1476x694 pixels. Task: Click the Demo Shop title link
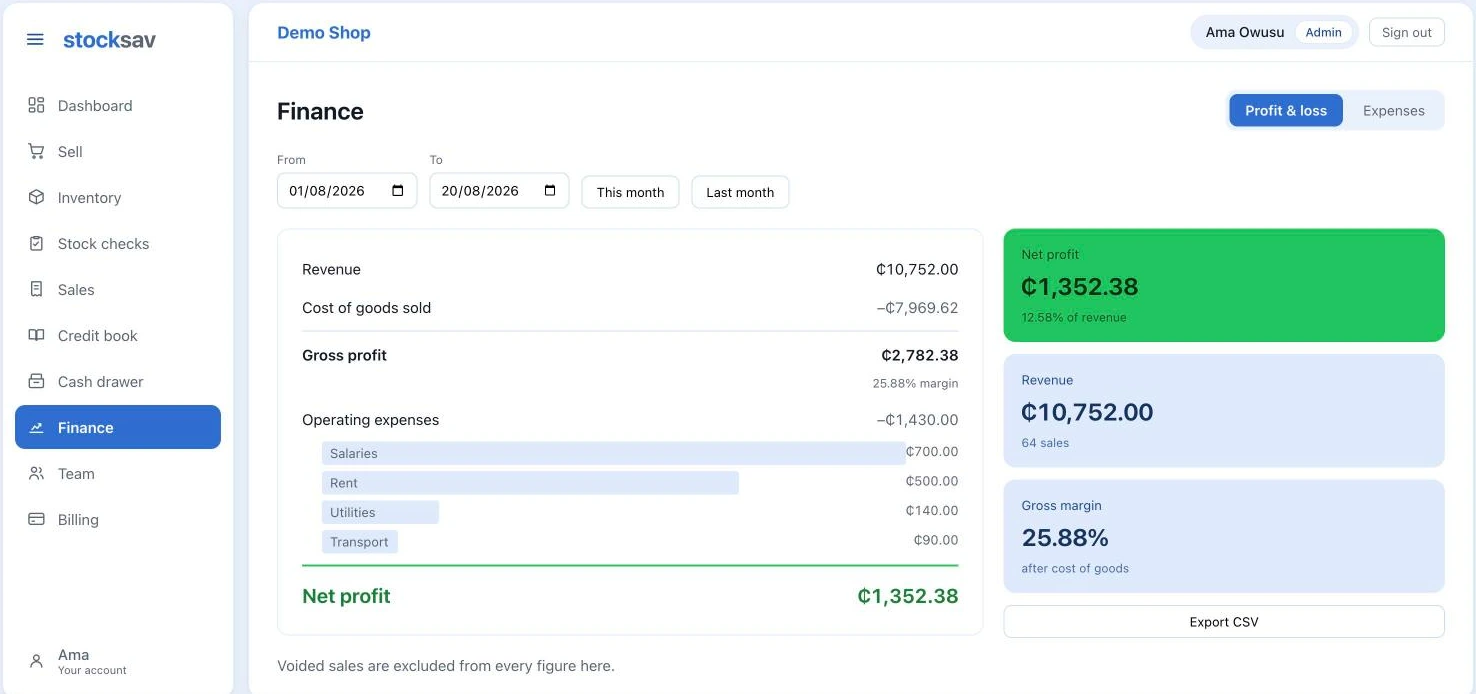(324, 32)
